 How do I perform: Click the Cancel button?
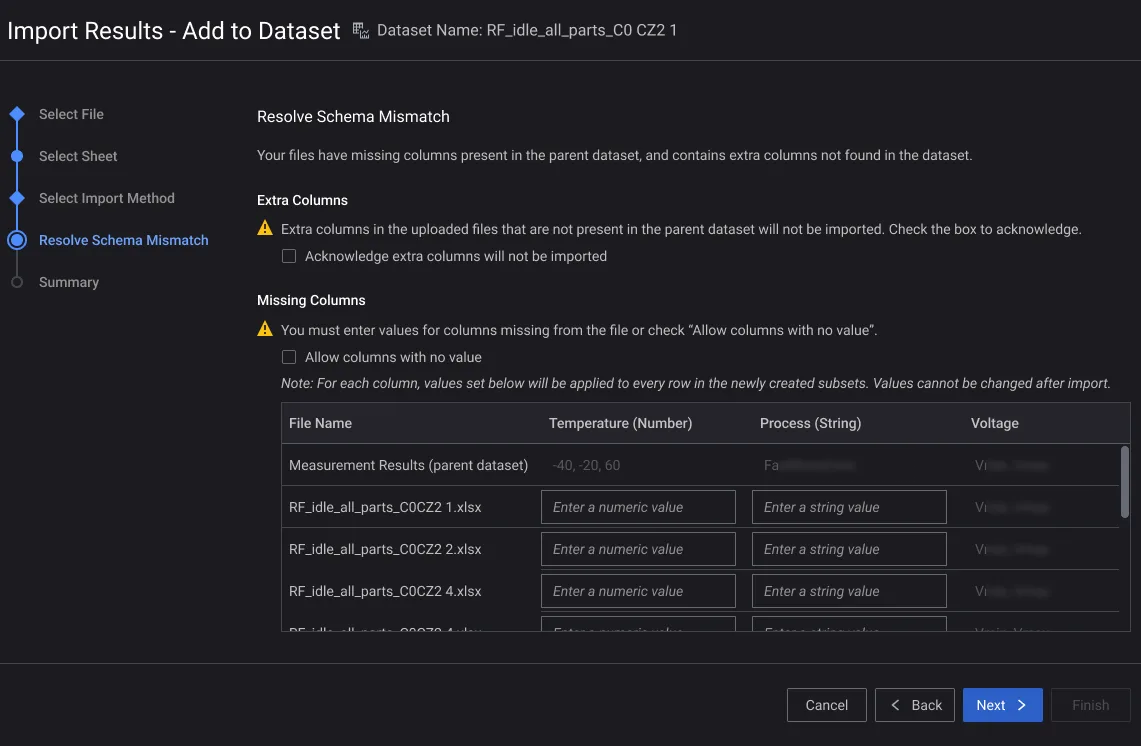827,705
